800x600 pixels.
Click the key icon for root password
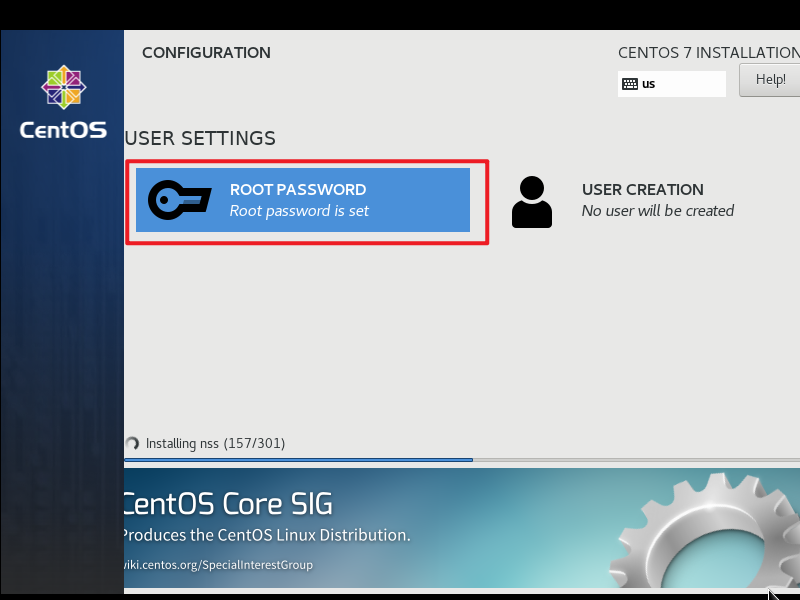pos(179,200)
